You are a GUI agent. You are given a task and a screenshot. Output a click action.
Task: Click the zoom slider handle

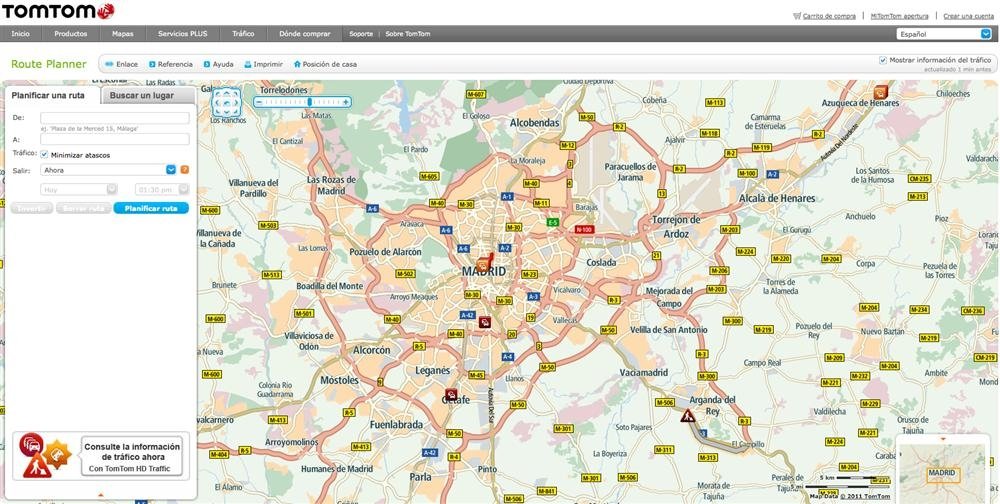[x=310, y=101]
